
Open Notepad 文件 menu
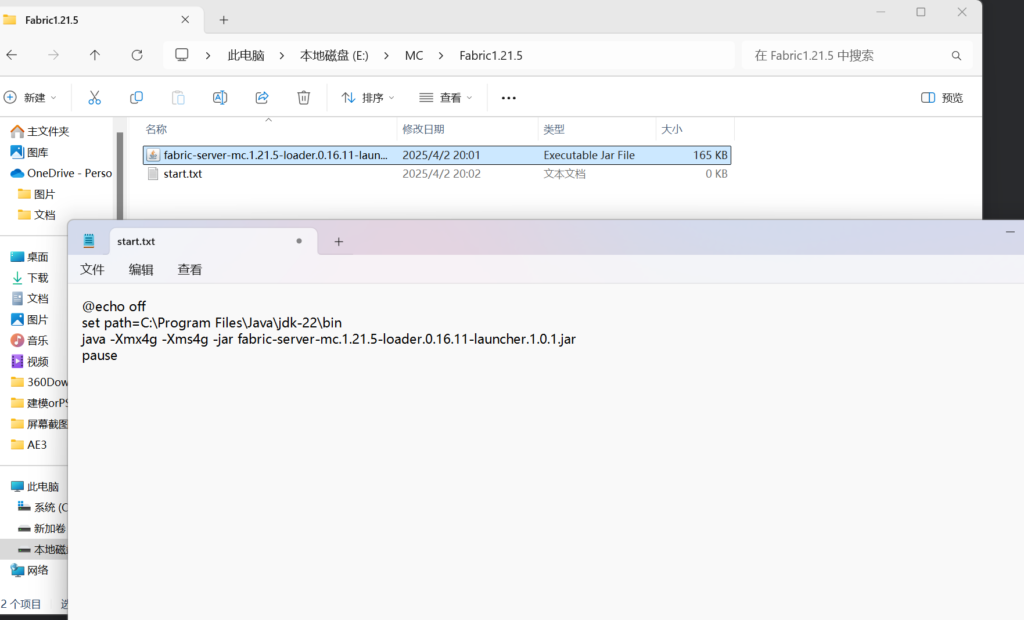92,270
